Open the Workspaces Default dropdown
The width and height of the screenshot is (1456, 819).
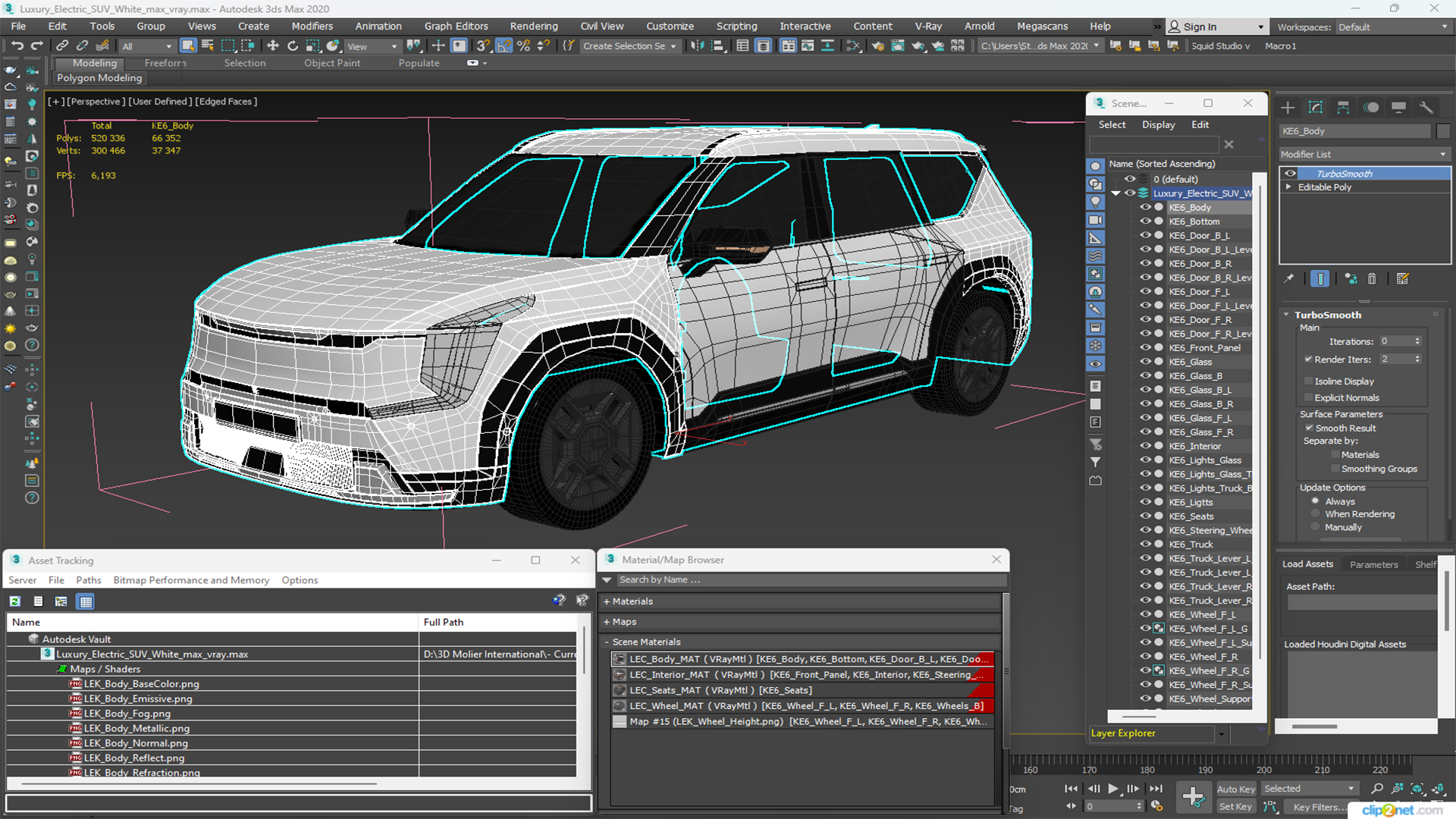click(x=1392, y=27)
